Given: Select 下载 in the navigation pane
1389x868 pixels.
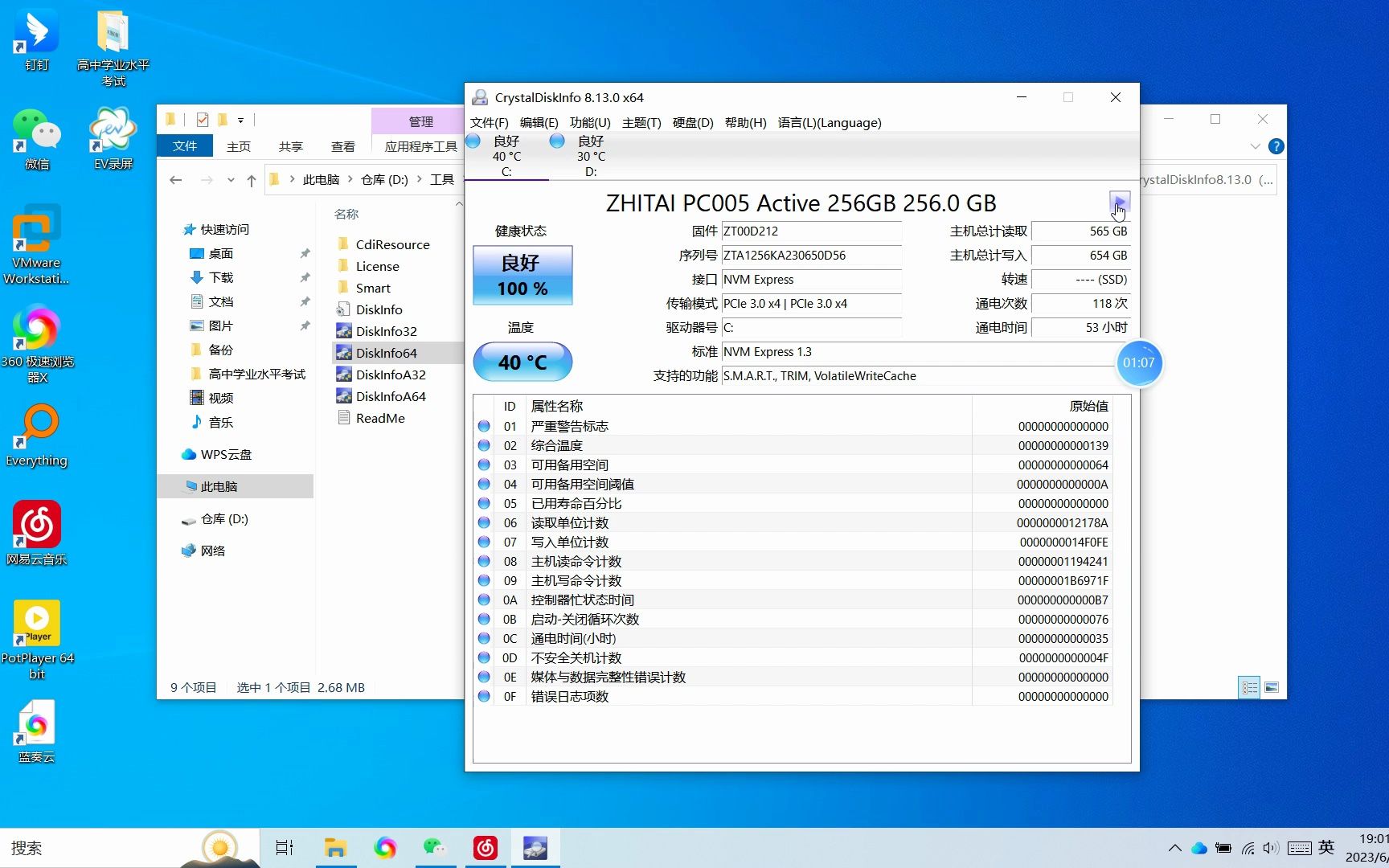Looking at the screenshot, I should click(x=220, y=277).
